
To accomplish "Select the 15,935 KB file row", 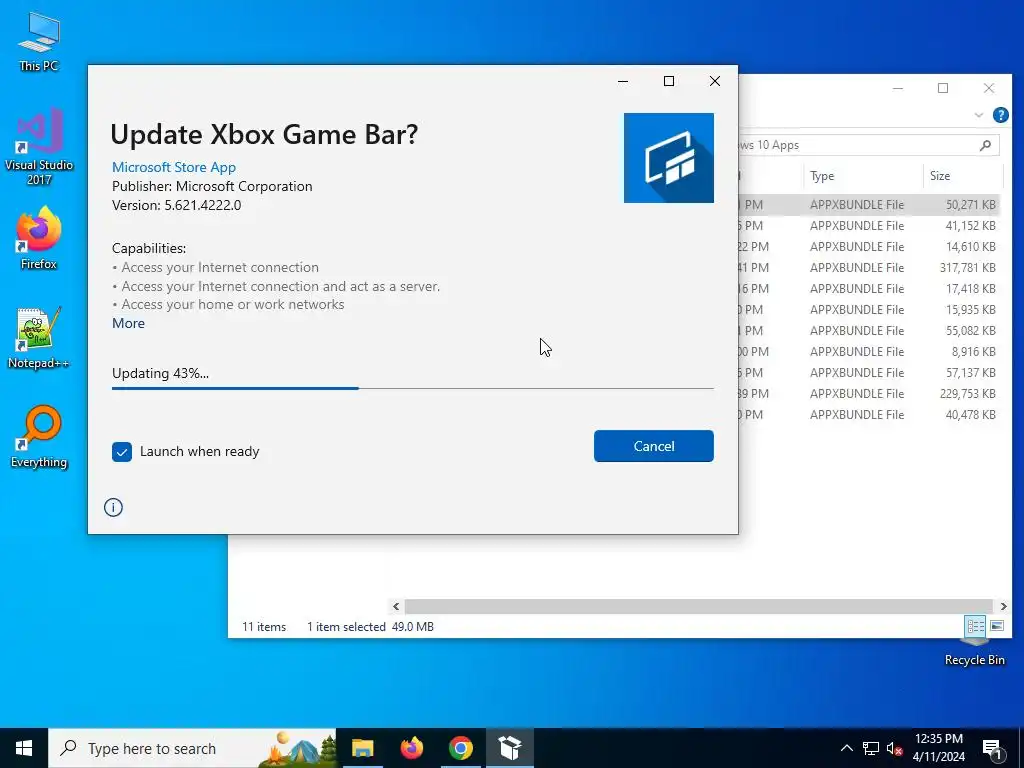I will click(x=869, y=309).
